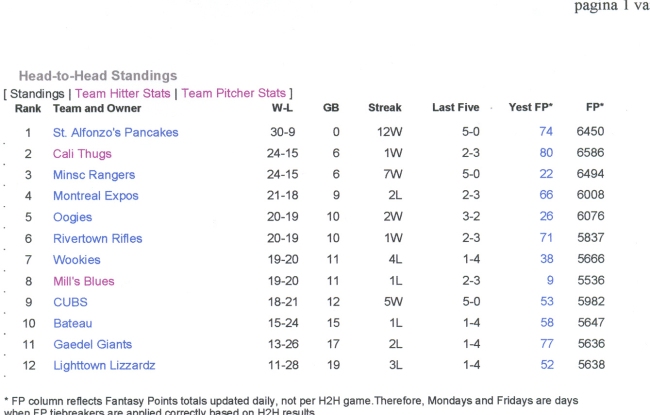
Task: Click the Yest FP column header
Action: coord(531,107)
